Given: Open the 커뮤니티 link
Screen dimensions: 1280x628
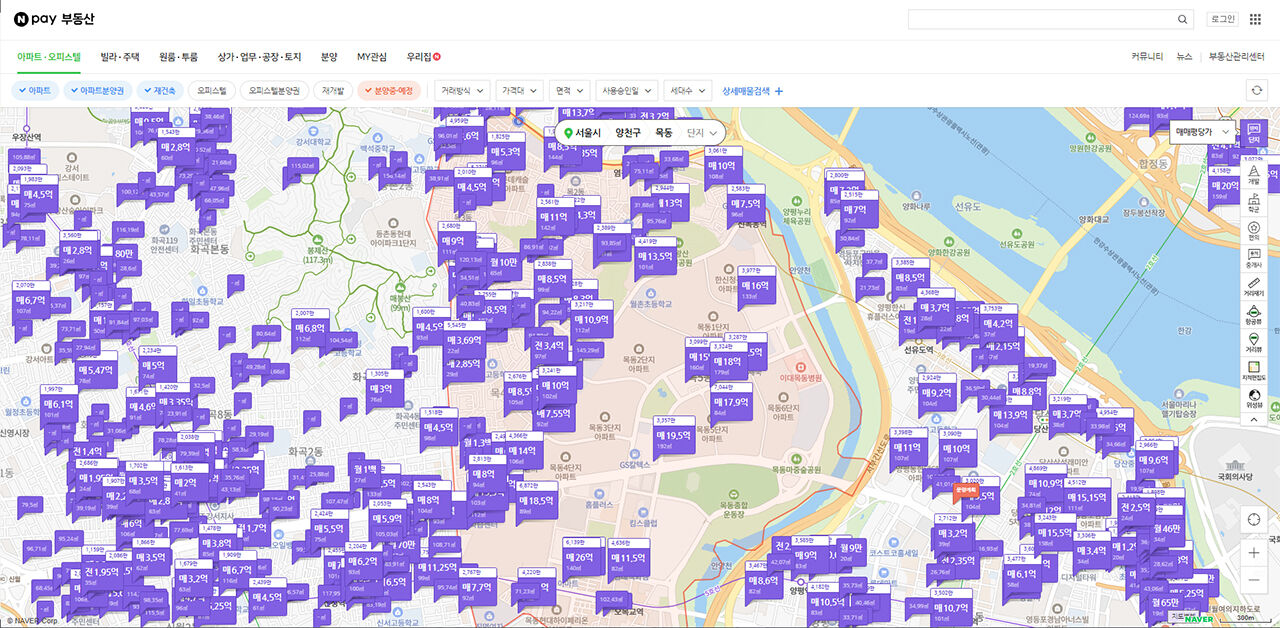Looking at the screenshot, I should click(x=1147, y=57).
